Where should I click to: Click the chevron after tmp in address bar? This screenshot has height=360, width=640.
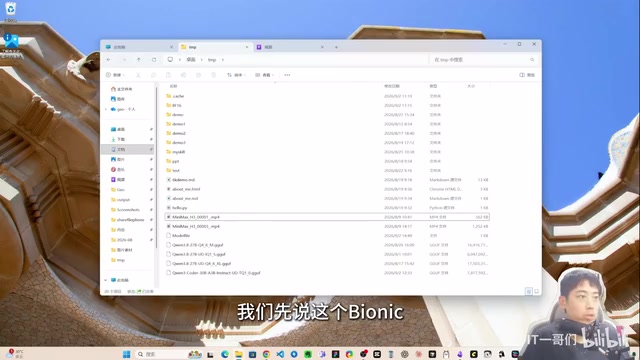click(223, 60)
